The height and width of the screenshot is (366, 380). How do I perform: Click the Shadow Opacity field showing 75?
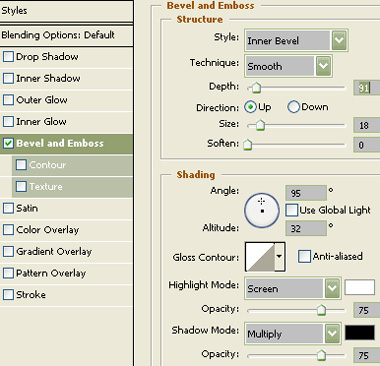[367, 355]
